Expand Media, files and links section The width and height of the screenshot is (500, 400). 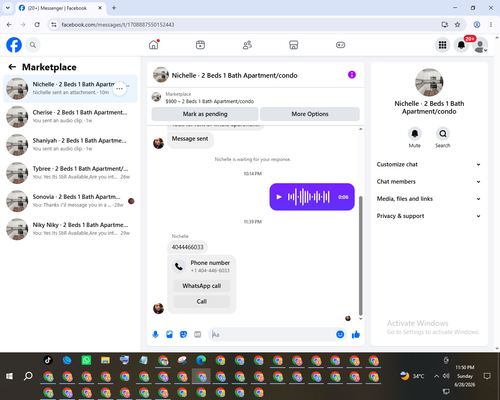tap(429, 199)
